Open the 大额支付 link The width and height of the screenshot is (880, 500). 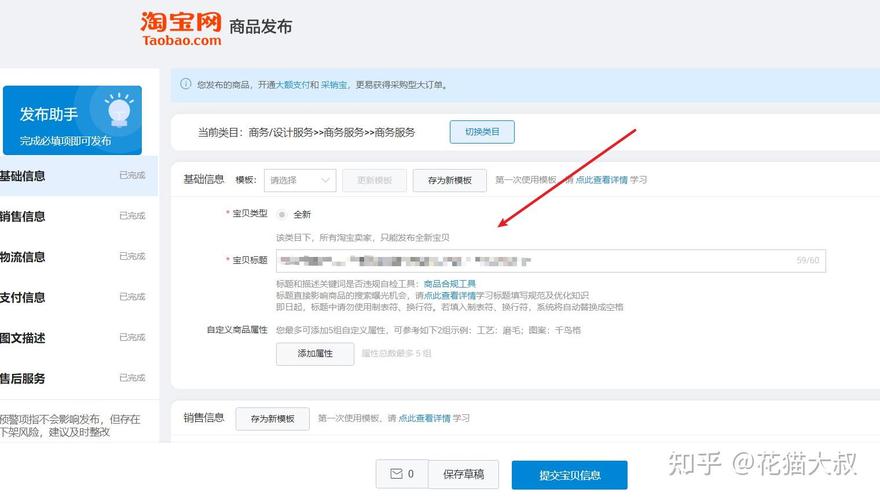[291, 85]
